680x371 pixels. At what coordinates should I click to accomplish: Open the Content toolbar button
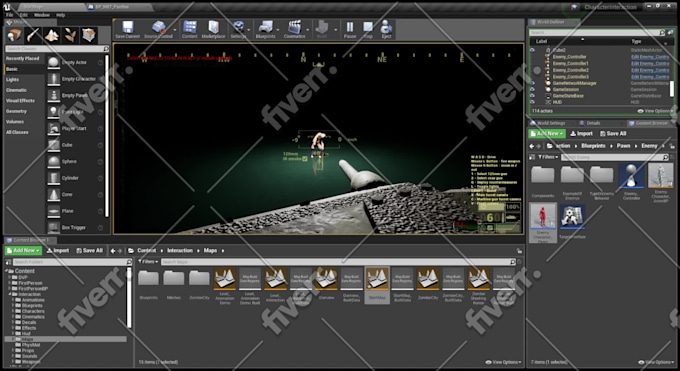(190, 30)
